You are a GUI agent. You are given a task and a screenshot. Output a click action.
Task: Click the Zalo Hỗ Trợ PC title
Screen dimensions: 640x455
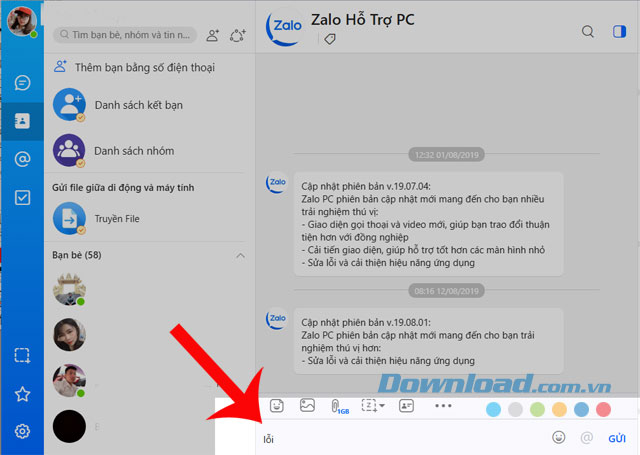363,20
